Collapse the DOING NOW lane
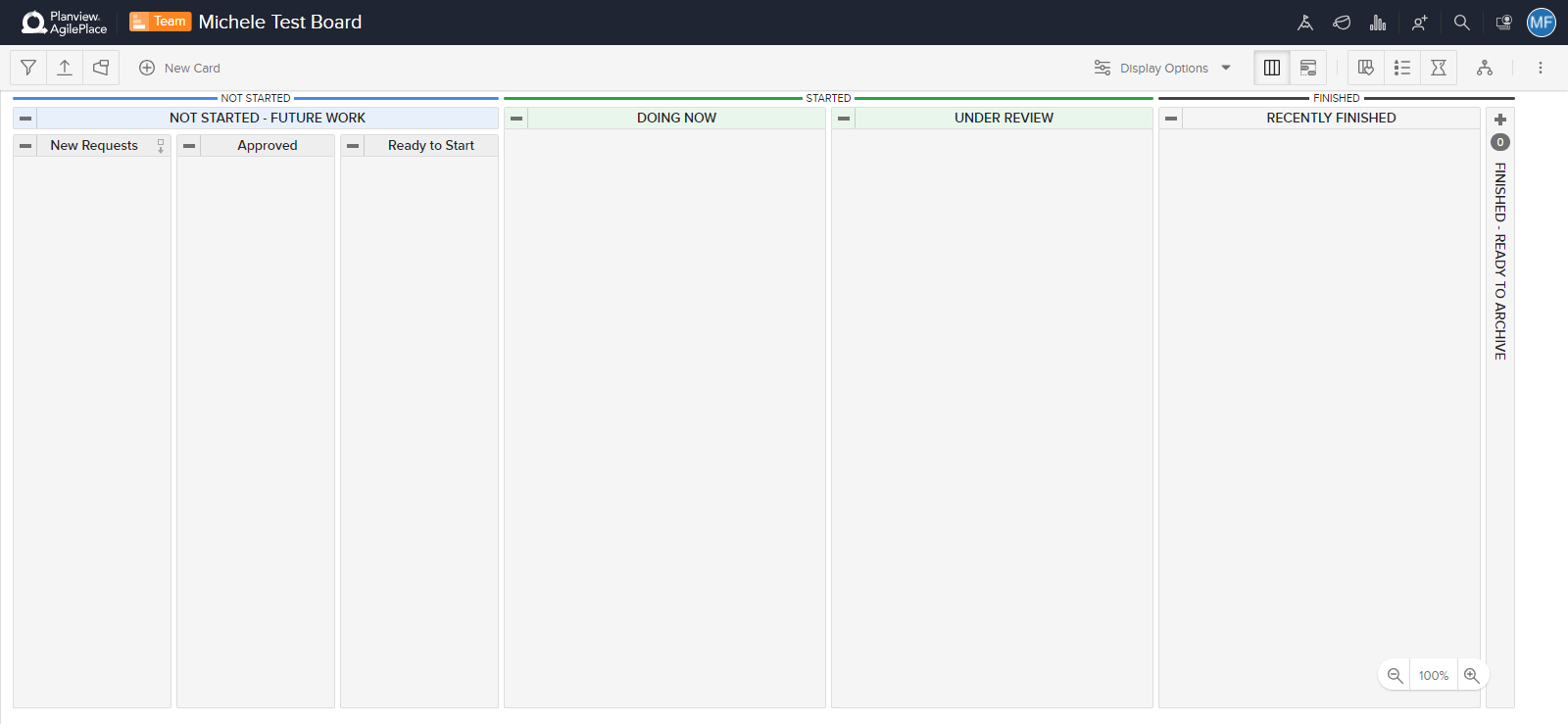The height and width of the screenshot is (724, 1568). tap(516, 119)
